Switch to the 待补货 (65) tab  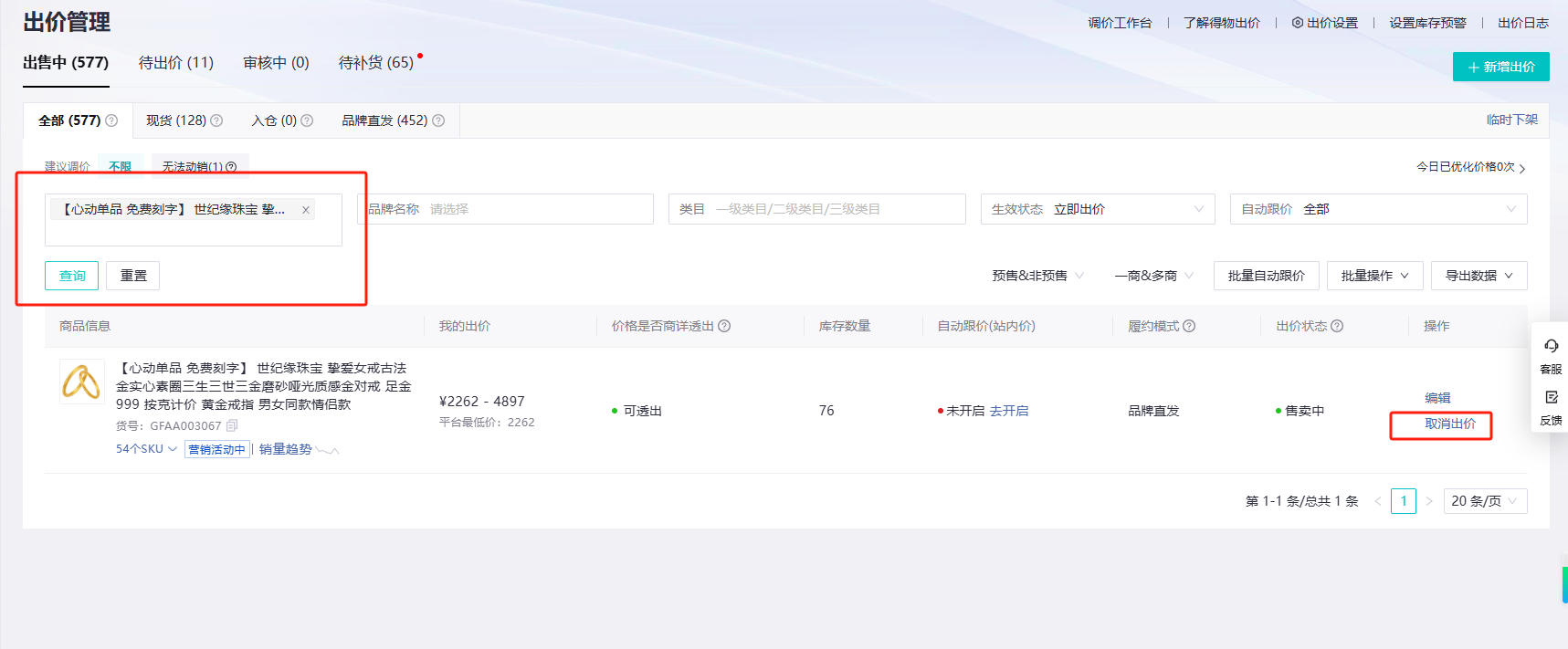coord(376,63)
